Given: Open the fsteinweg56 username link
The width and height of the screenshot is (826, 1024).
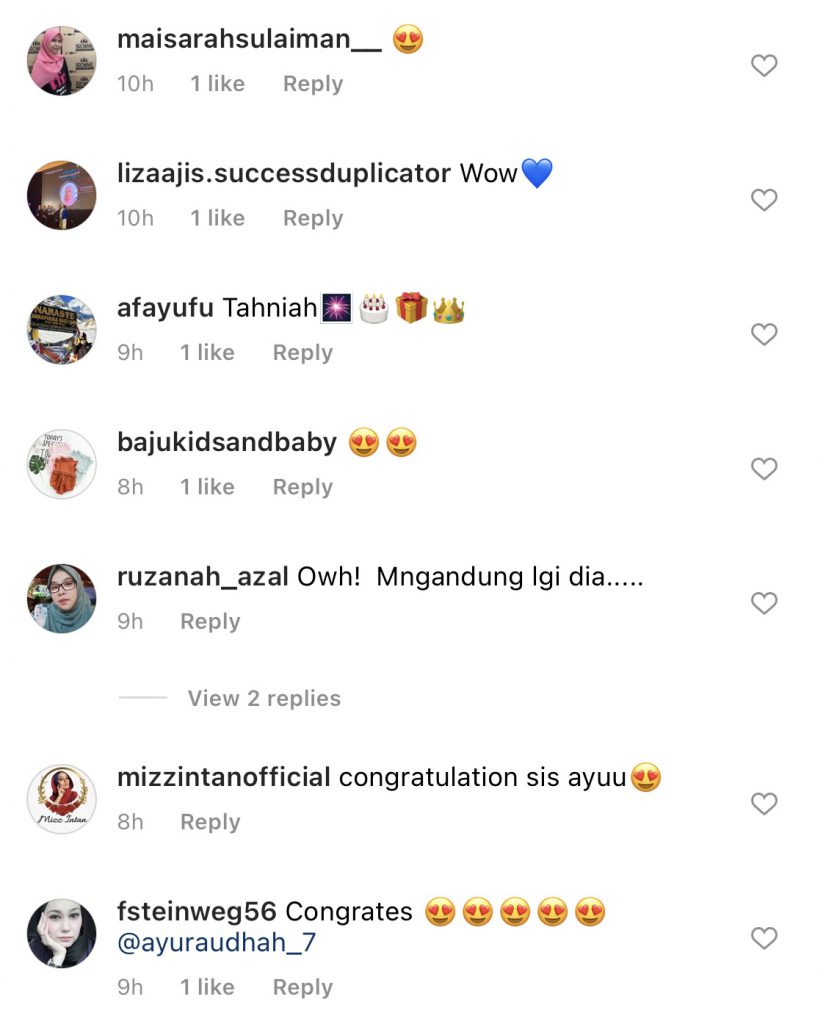Looking at the screenshot, I should (198, 912).
